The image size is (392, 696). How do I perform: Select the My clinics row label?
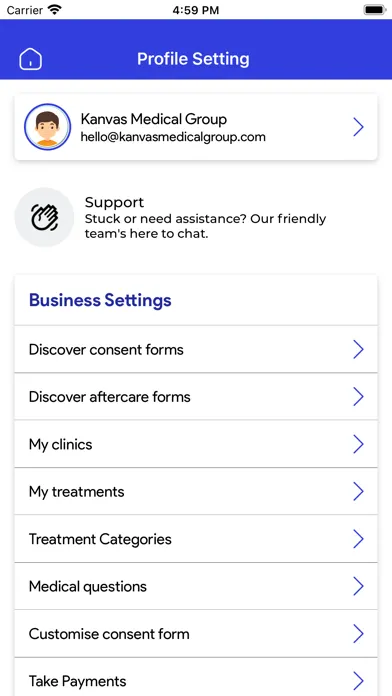[60, 445]
